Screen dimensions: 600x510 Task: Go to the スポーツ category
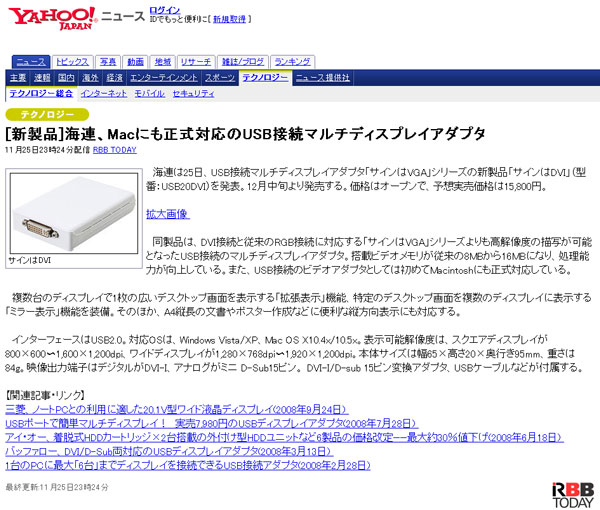(220, 78)
